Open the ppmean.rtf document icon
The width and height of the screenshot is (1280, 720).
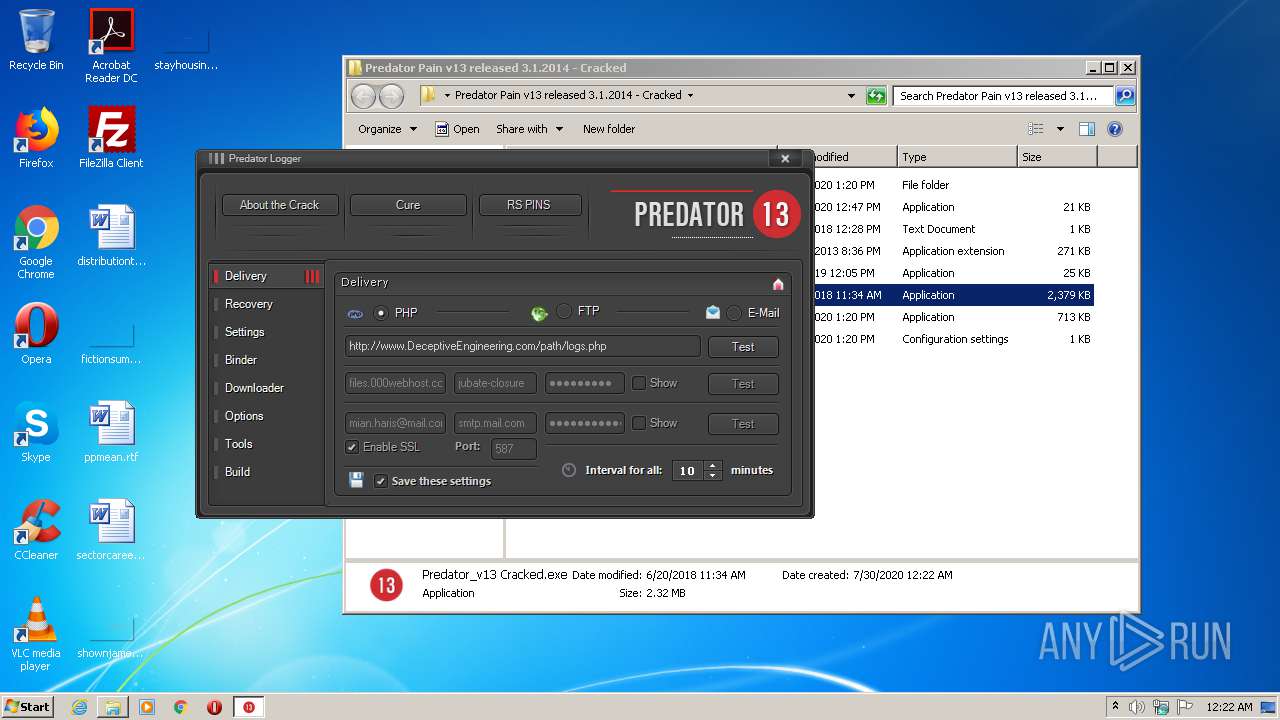[x=111, y=432]
